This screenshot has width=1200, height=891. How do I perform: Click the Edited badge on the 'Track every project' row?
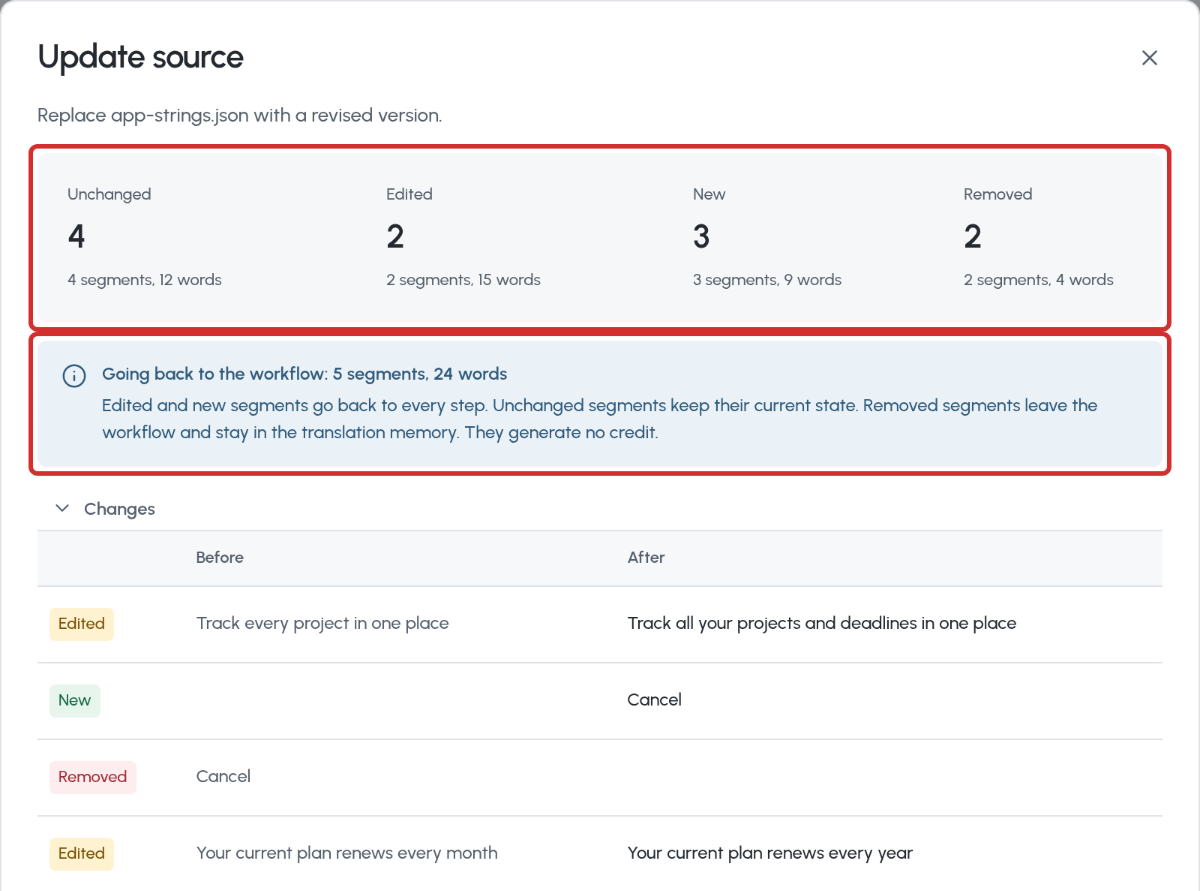81,624
